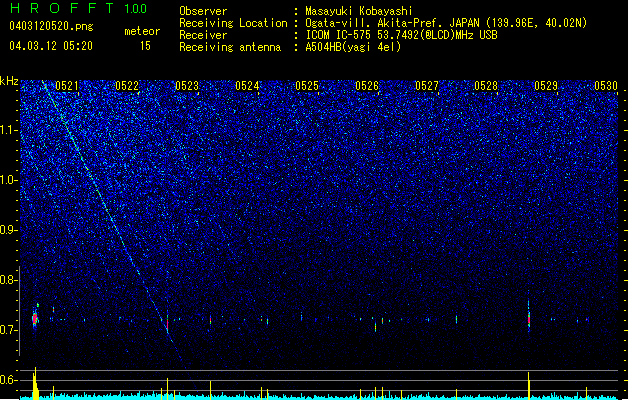Click the red meteor echo just before 0529
This screenshot has height=400, width=629.
coord(529,317)
